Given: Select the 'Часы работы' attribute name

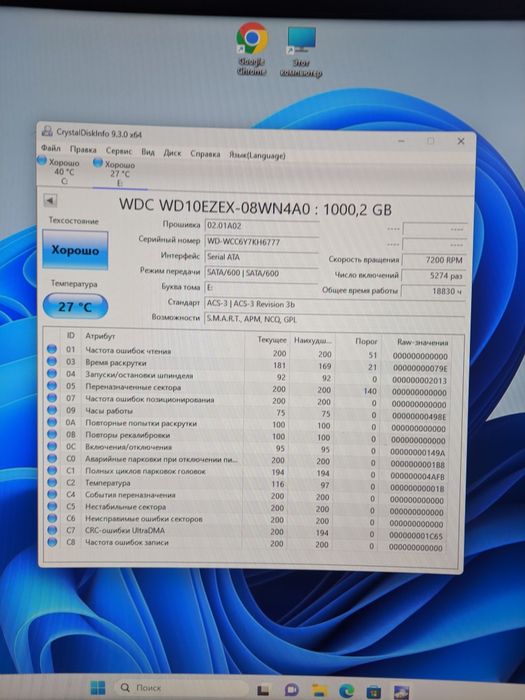Looking at the screenshot, I should (x=108, y=410).
